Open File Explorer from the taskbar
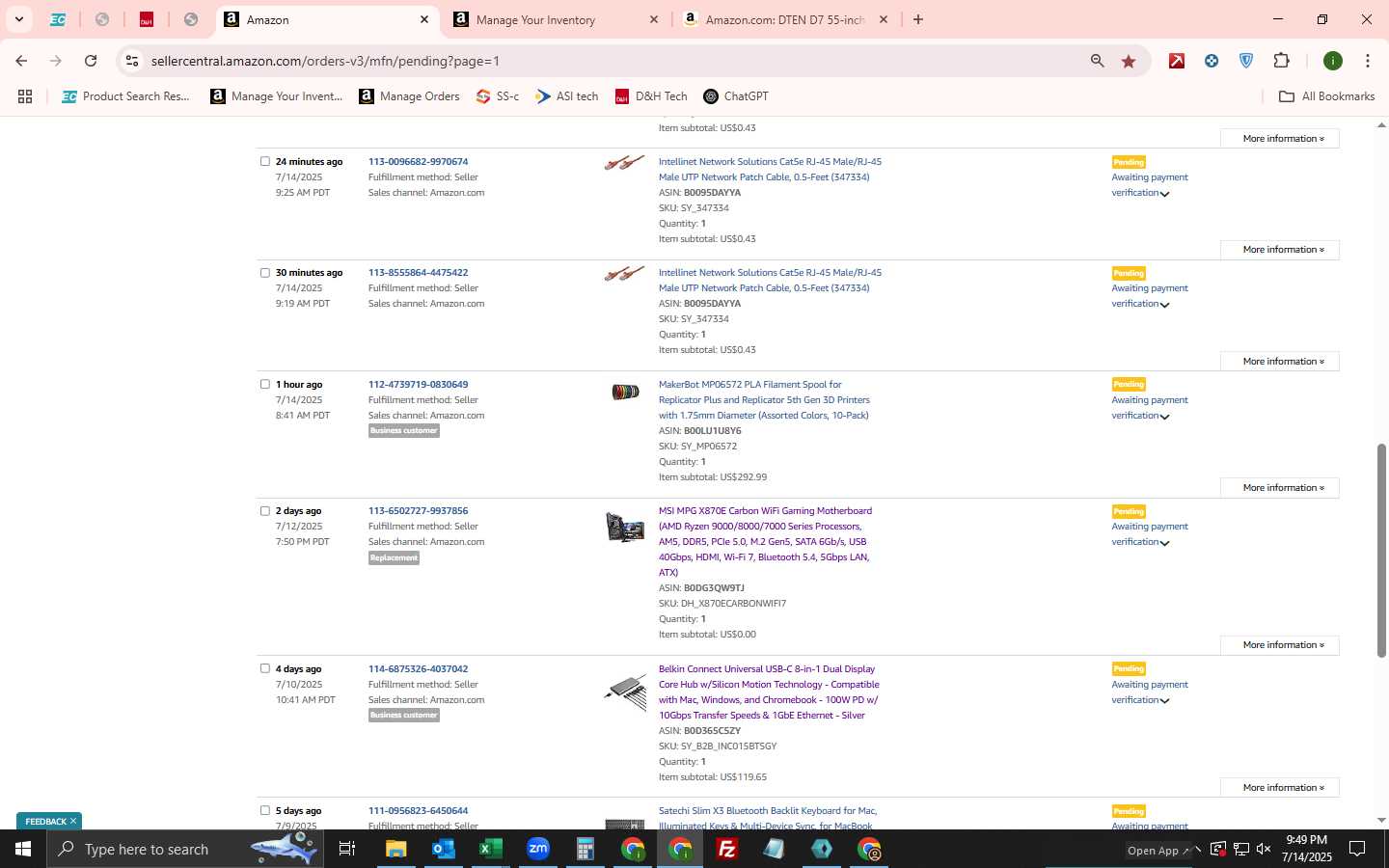Viewport: 1389px width, 868px height. coord(395,849)
